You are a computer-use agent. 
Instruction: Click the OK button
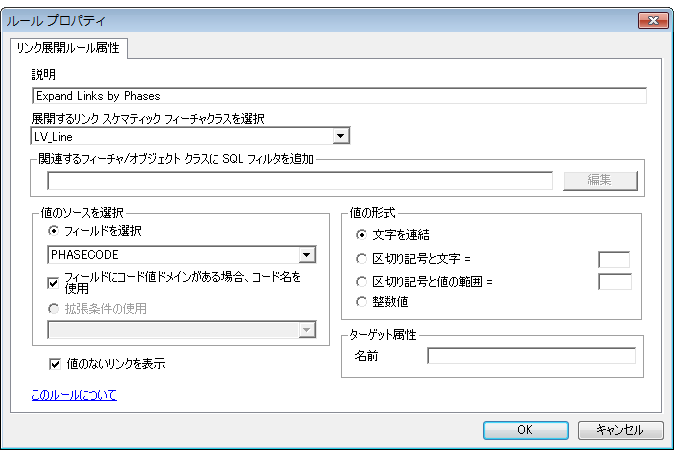tap(525, 430)
